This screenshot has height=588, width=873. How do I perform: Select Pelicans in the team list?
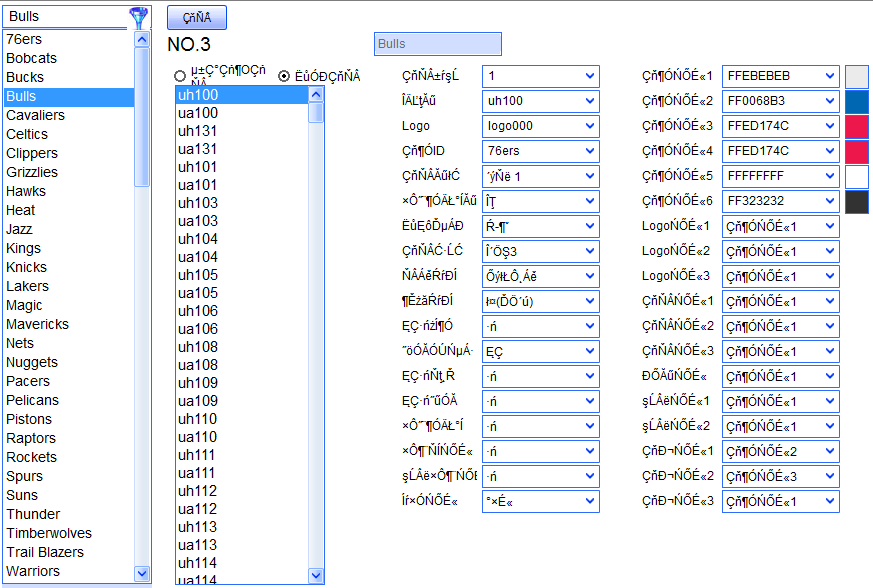pyautogui.click(x=68, y=400)
